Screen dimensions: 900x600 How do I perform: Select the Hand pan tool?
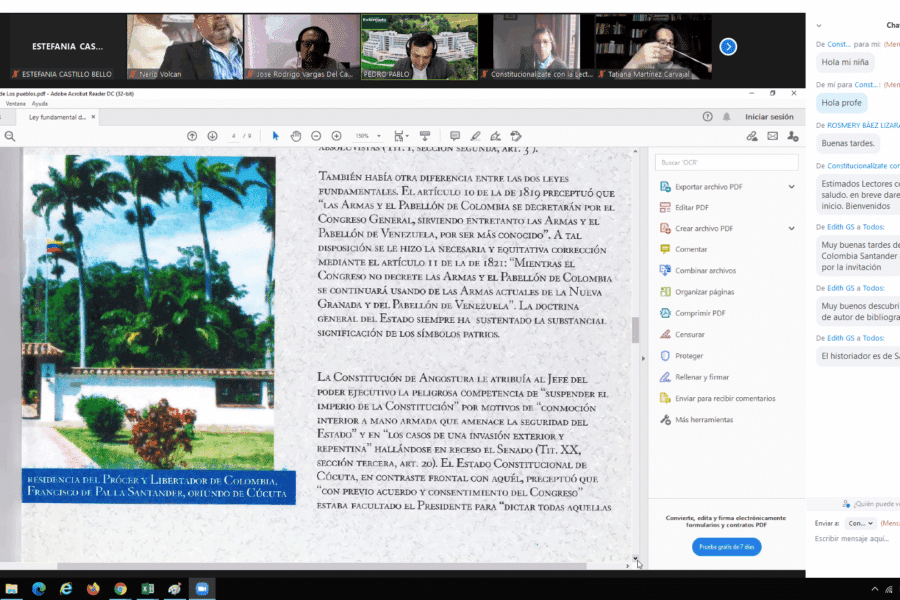coord(296,136)
